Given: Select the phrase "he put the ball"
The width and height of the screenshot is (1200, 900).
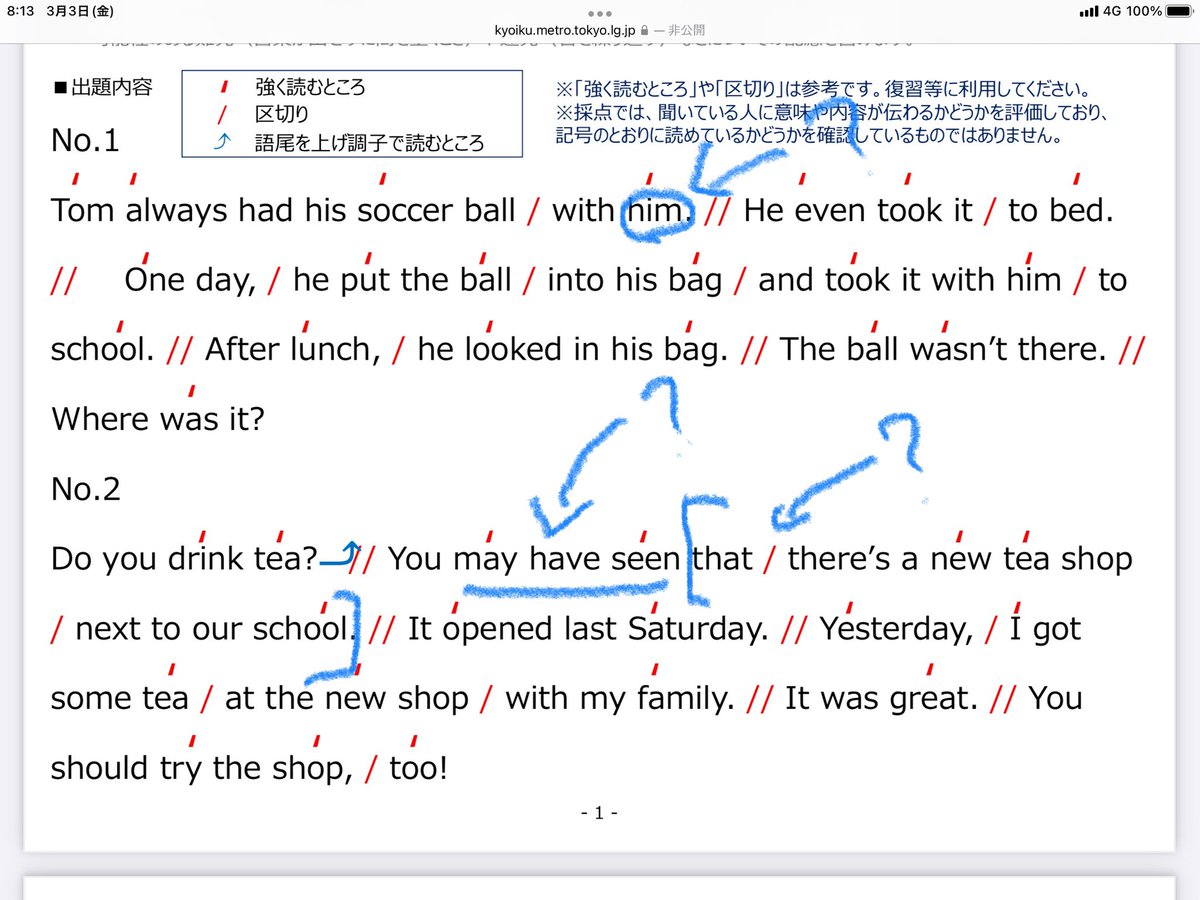Looking at the screenshot, I should 402,281.
